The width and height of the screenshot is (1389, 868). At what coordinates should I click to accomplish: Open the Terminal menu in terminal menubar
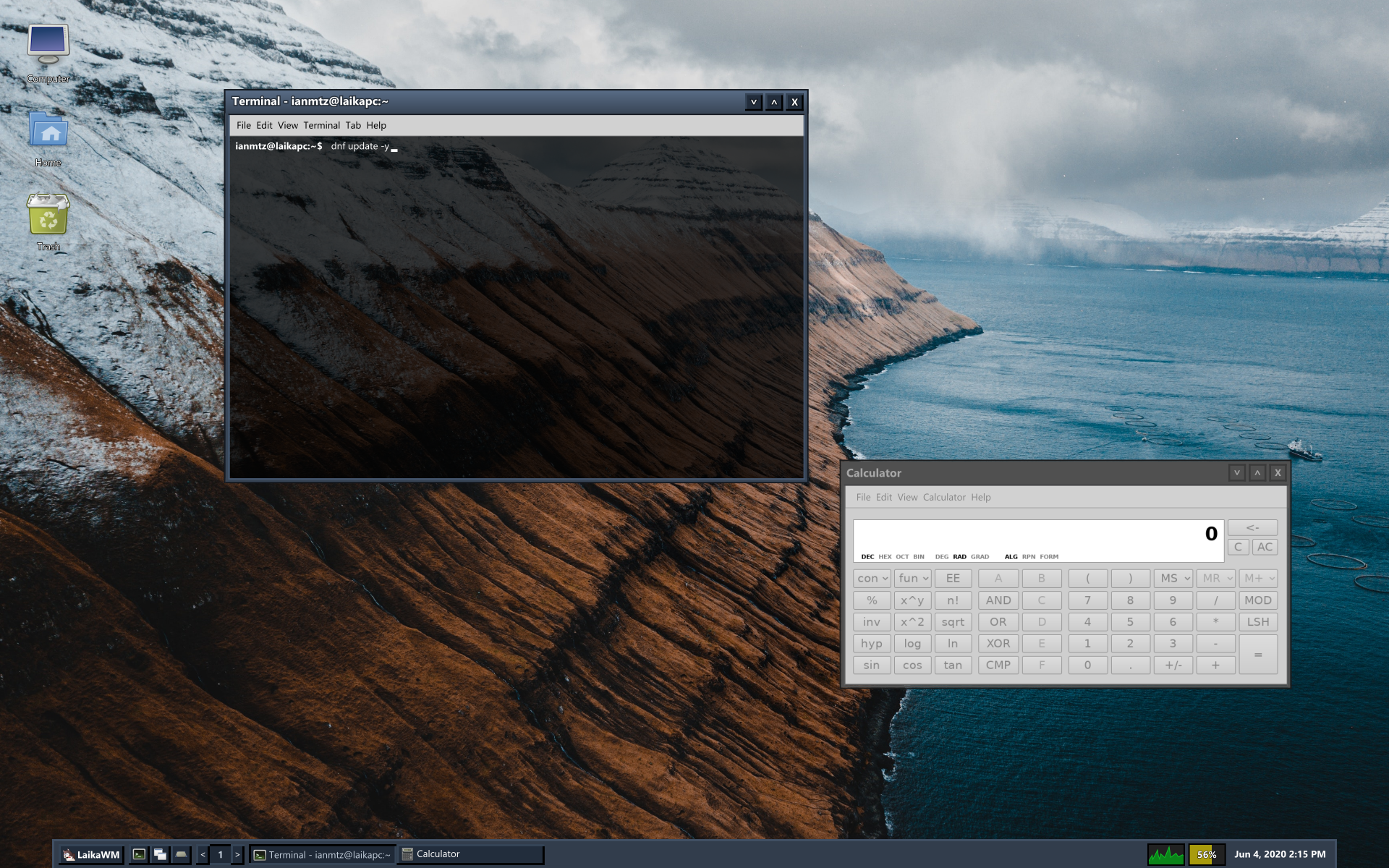[x=321, y=125]
